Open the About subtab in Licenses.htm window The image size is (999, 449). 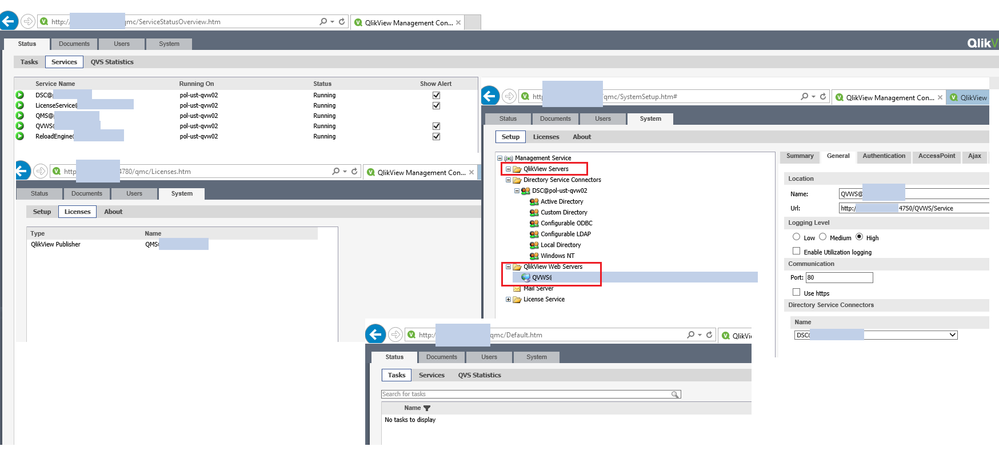pyautogui.click(x=113, y=211)
